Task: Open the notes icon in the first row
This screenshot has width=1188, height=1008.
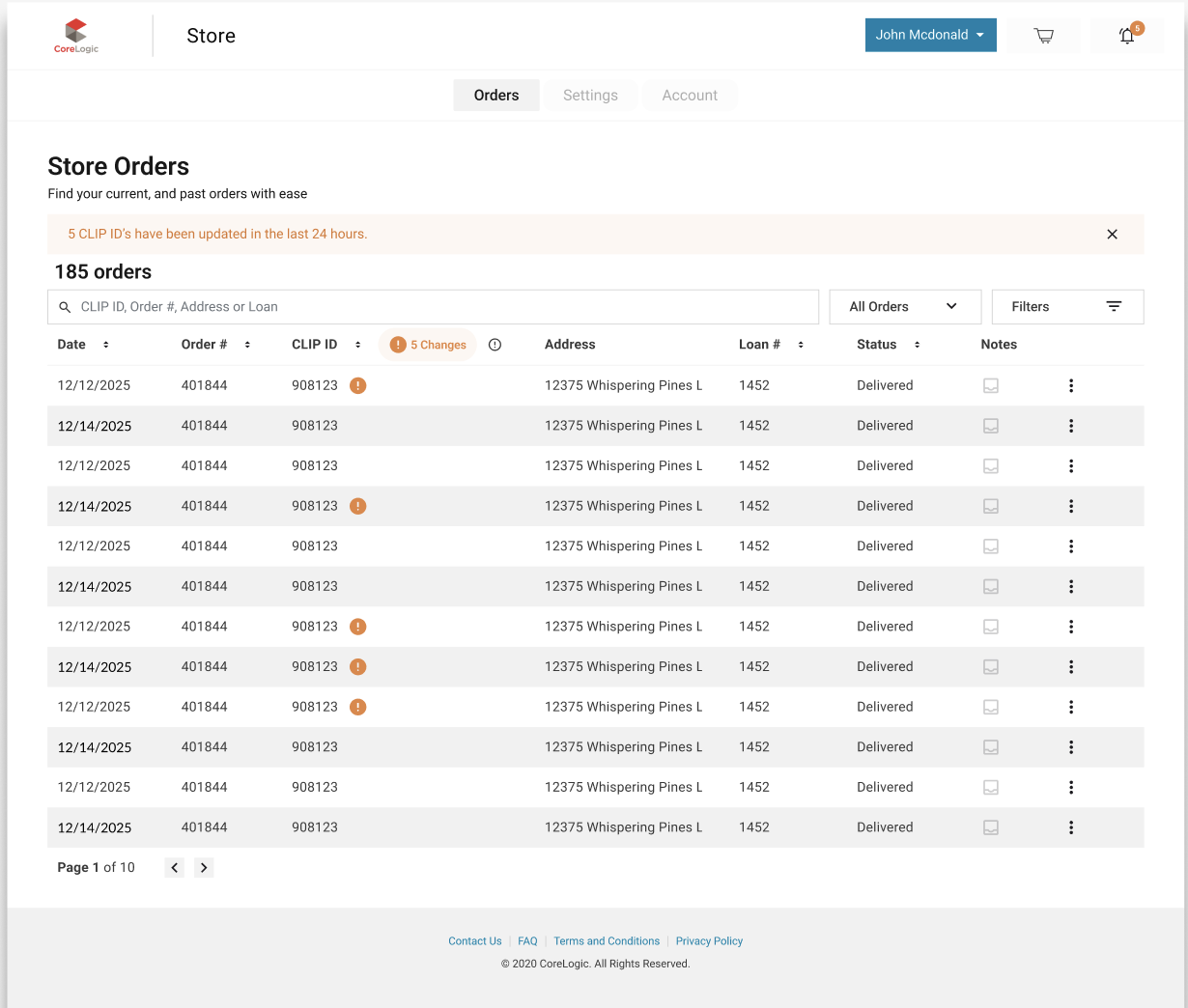Action: (990, 385)
